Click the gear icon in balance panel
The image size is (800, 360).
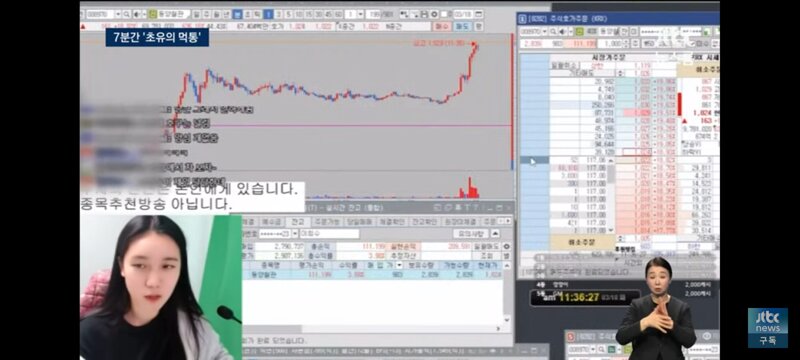click(x=507, y=246)
